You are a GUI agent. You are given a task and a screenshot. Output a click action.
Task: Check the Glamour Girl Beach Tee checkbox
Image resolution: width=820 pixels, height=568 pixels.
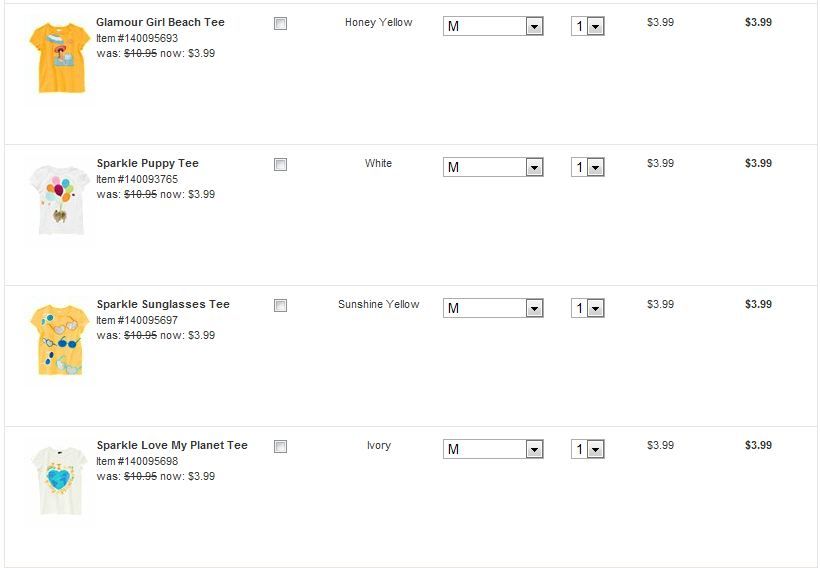(280, 23)
